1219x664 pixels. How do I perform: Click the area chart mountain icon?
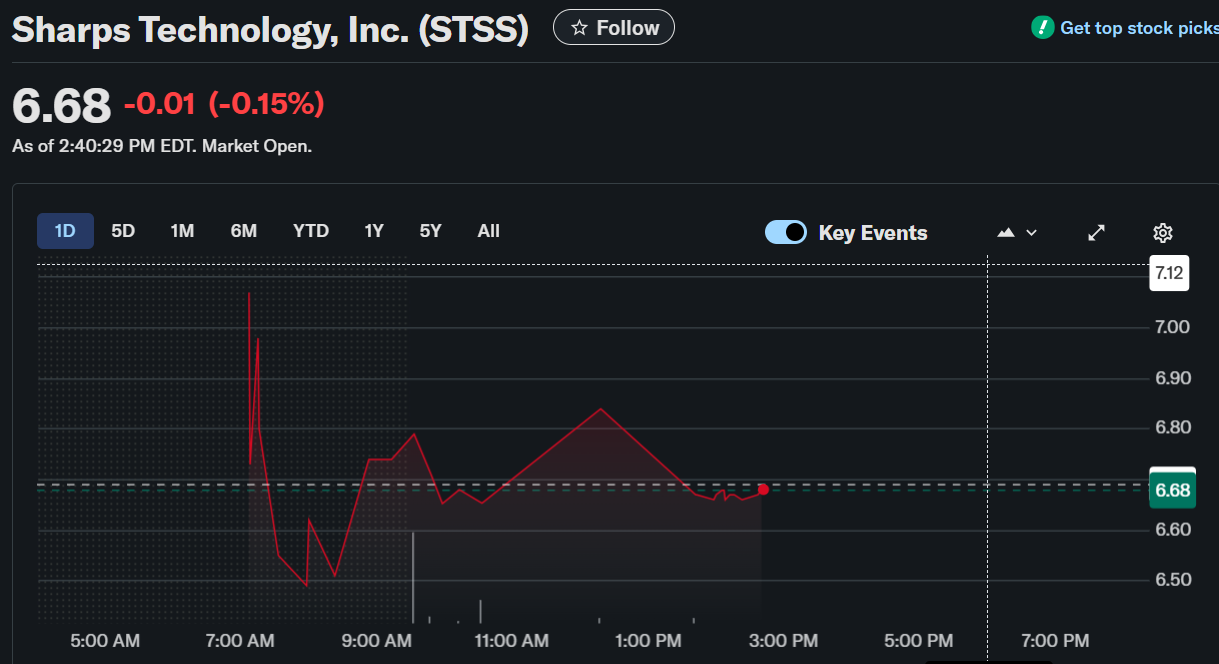(x=1007, y=232)
